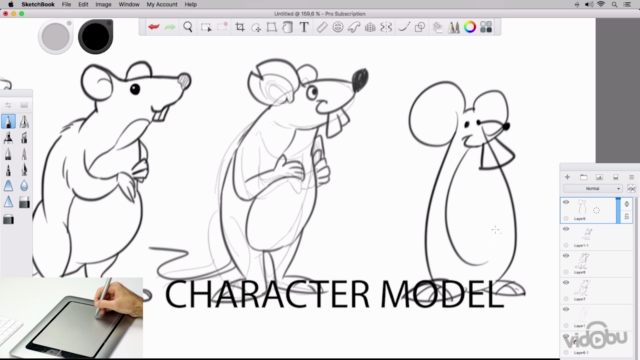
Task: Toggle transparency lock beside blend mode
Action: [631, 189]
